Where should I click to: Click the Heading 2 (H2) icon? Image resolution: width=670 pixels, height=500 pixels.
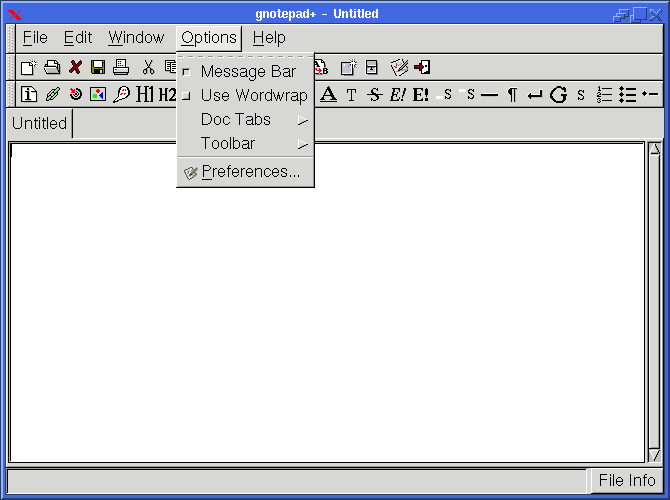pos(167,94)
